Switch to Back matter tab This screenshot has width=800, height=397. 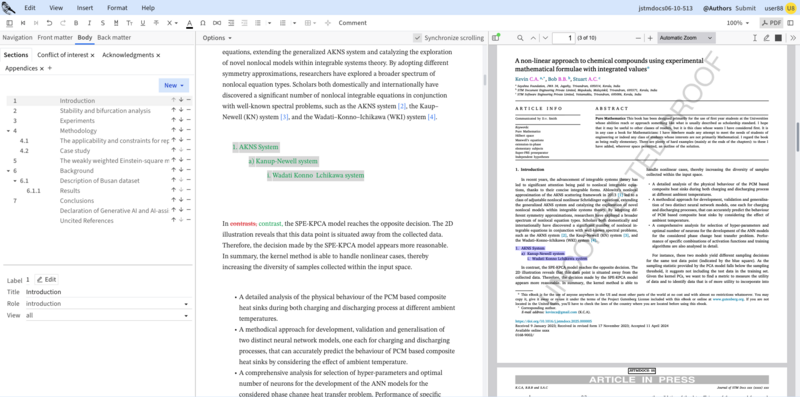(x=114, y=37)
